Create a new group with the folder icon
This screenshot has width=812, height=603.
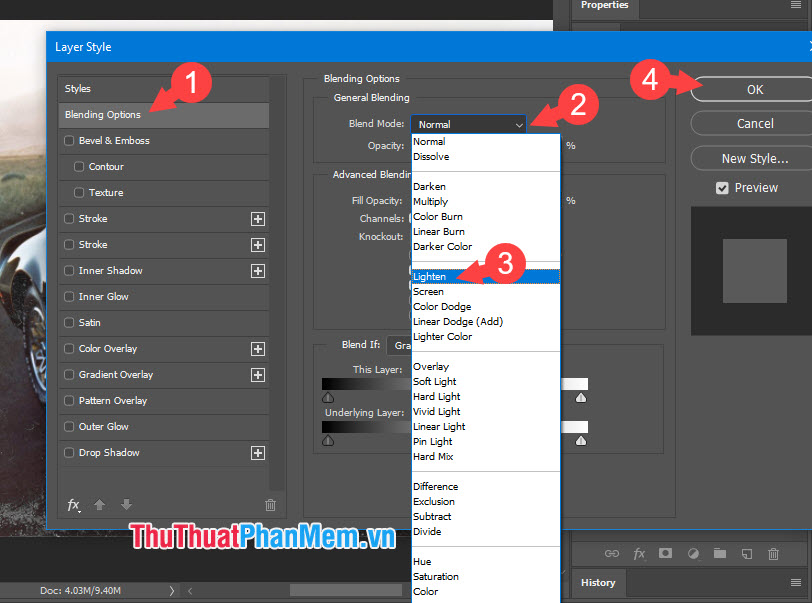[x=720, y=553]
